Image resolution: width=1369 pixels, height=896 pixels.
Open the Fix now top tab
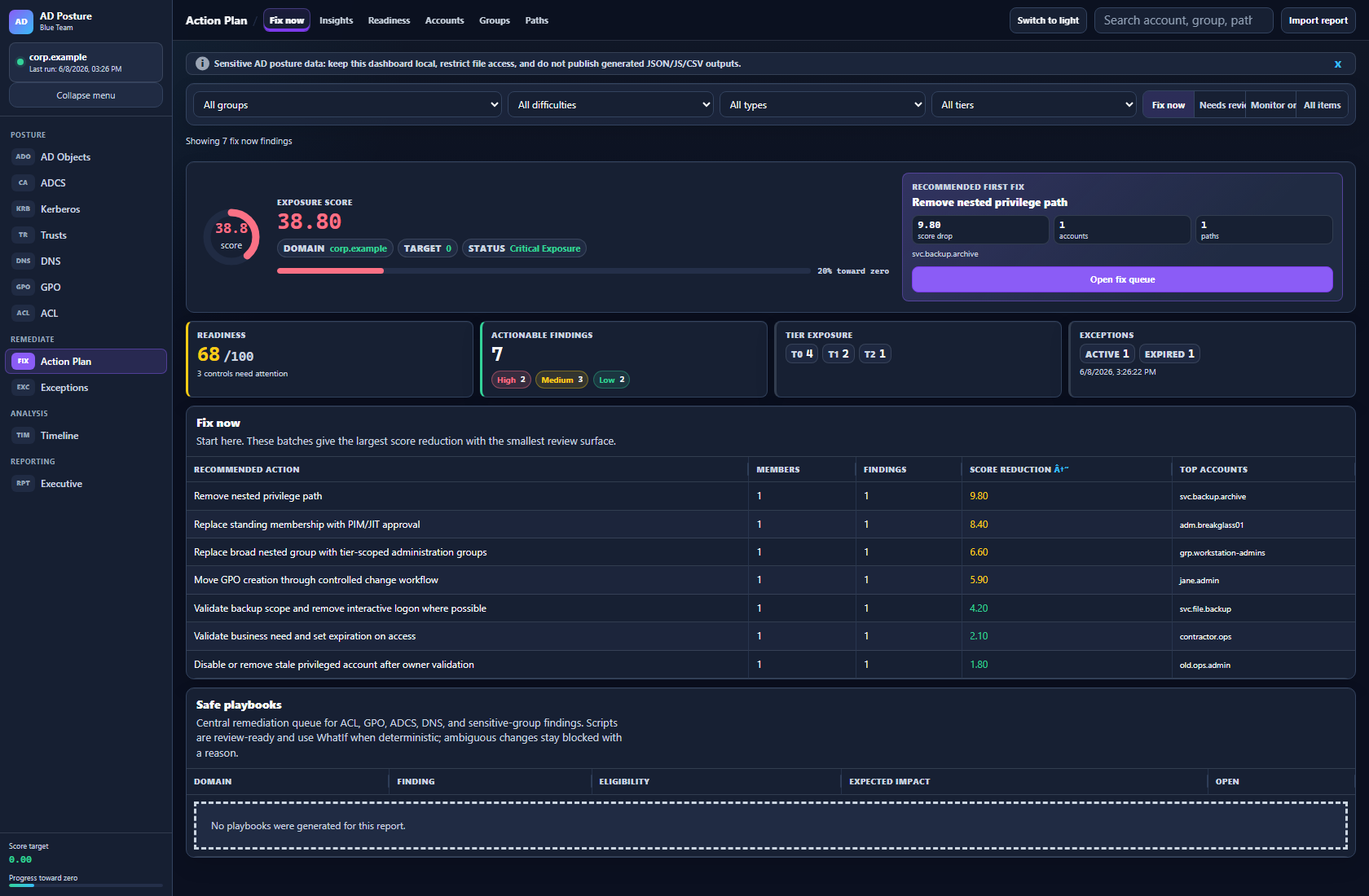click(x=287, y=20)
